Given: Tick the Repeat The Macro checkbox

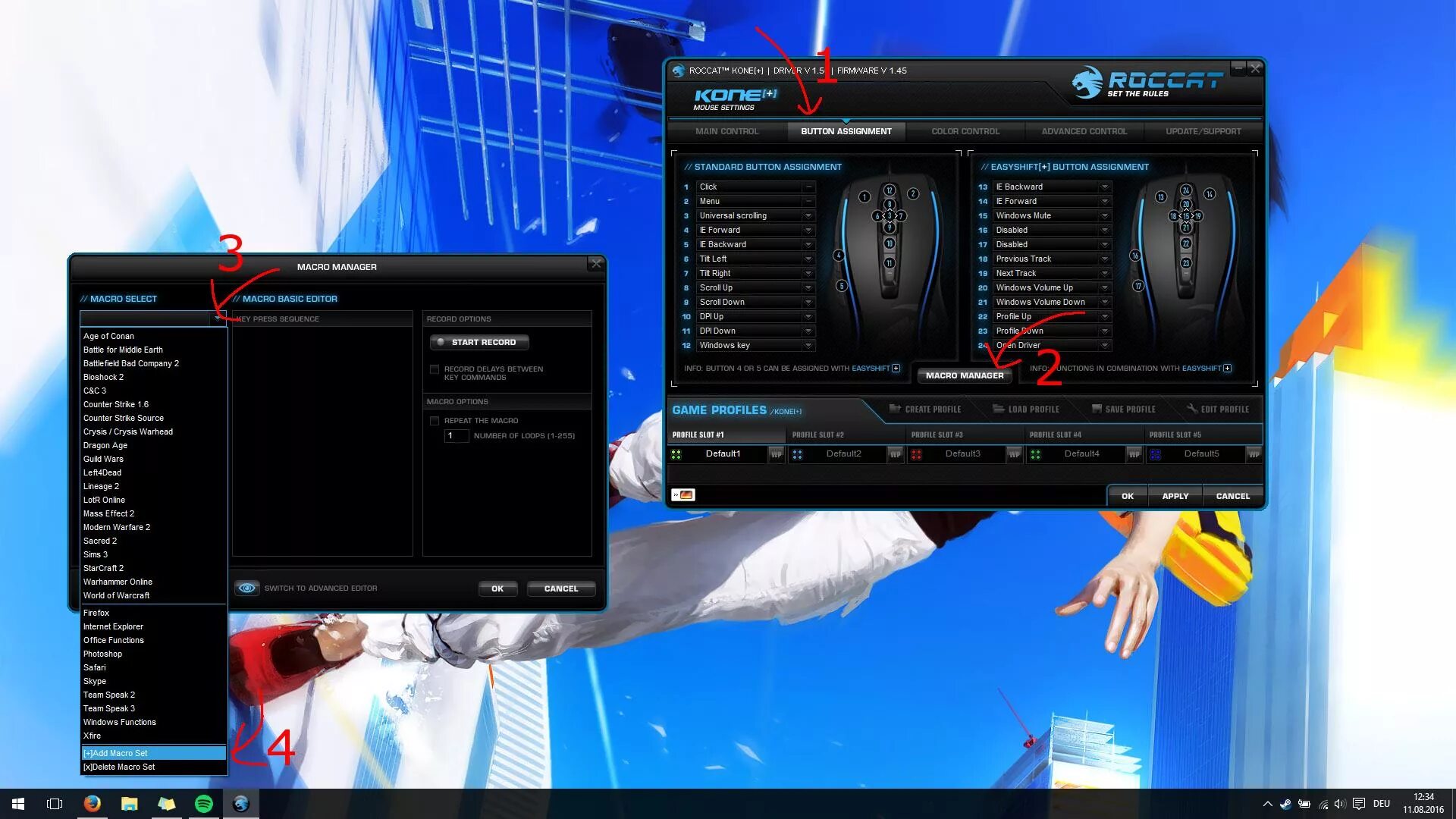Looking at the screenshot, I should [x=435, y=421].
